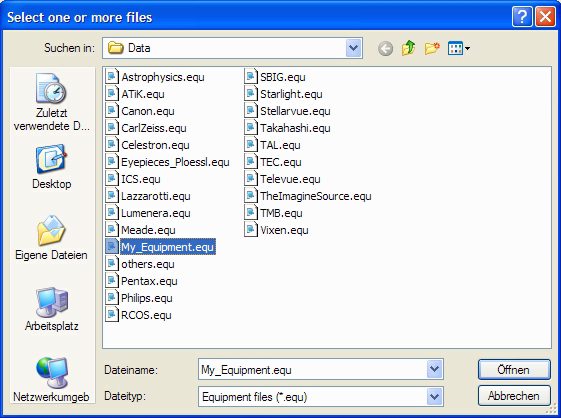The height and width of the screenshot is (418, 561).
Task: Select Lumenera.equ file name
Action: pyautogui.click(x=156, y=213)
